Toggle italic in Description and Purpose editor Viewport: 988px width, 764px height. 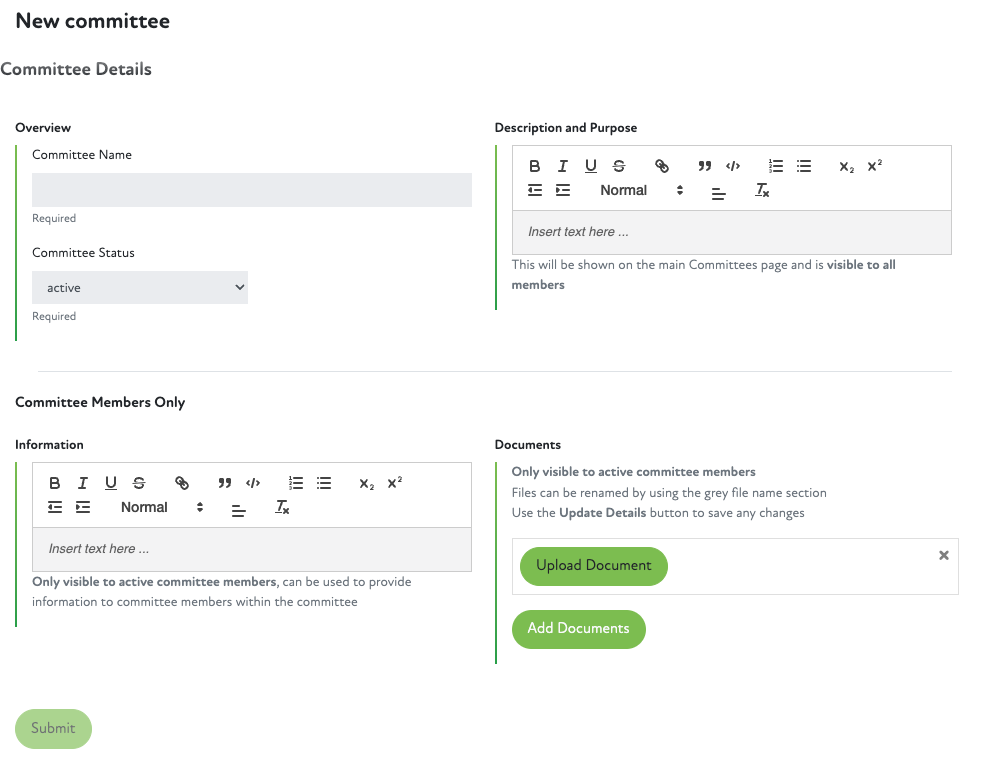[x=563, y=167]
